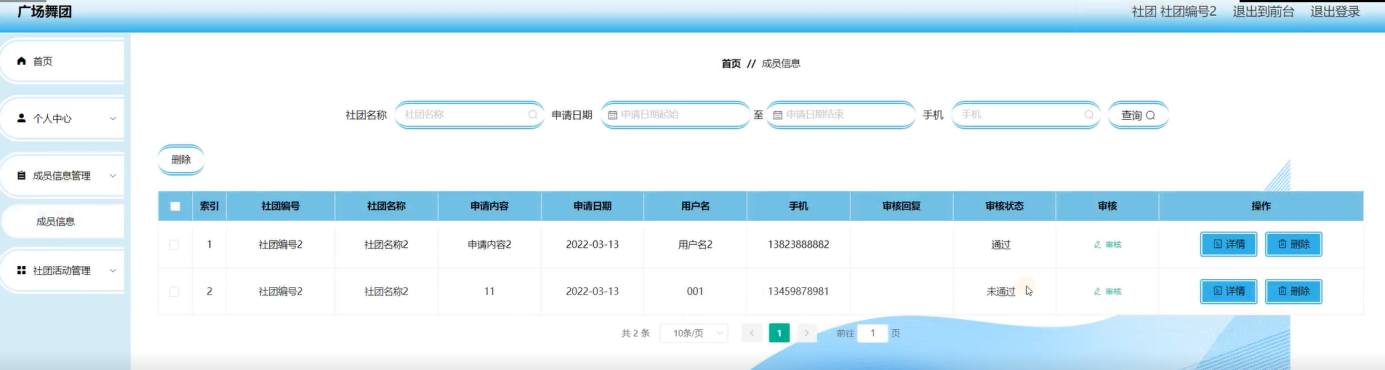Click 退出到前台 in the top bar
Image resolution: width=1385 pixels, height=370 pixels.
click(1263, 12)
